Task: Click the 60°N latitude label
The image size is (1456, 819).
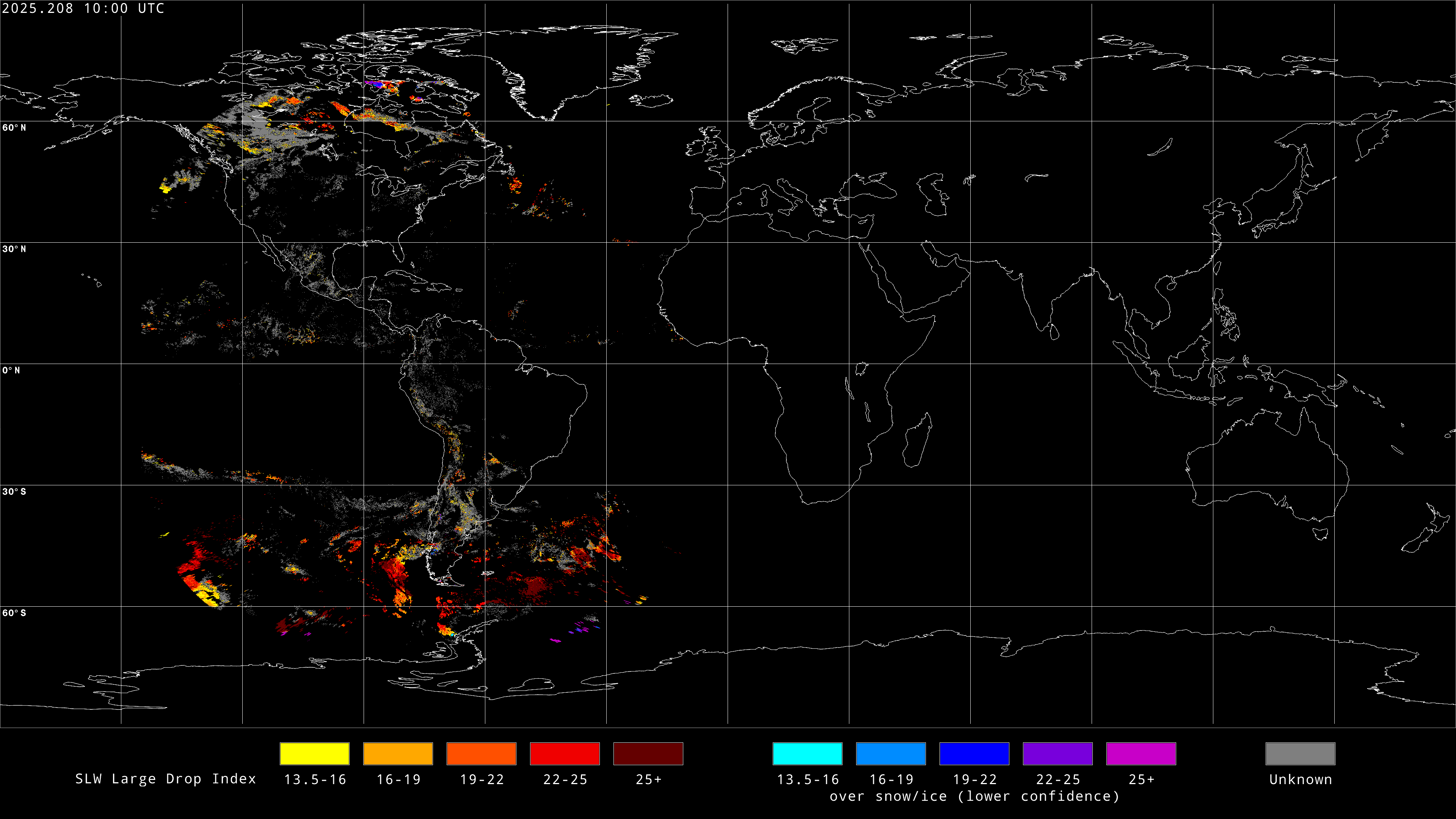Action: click(x=14, y=128)
